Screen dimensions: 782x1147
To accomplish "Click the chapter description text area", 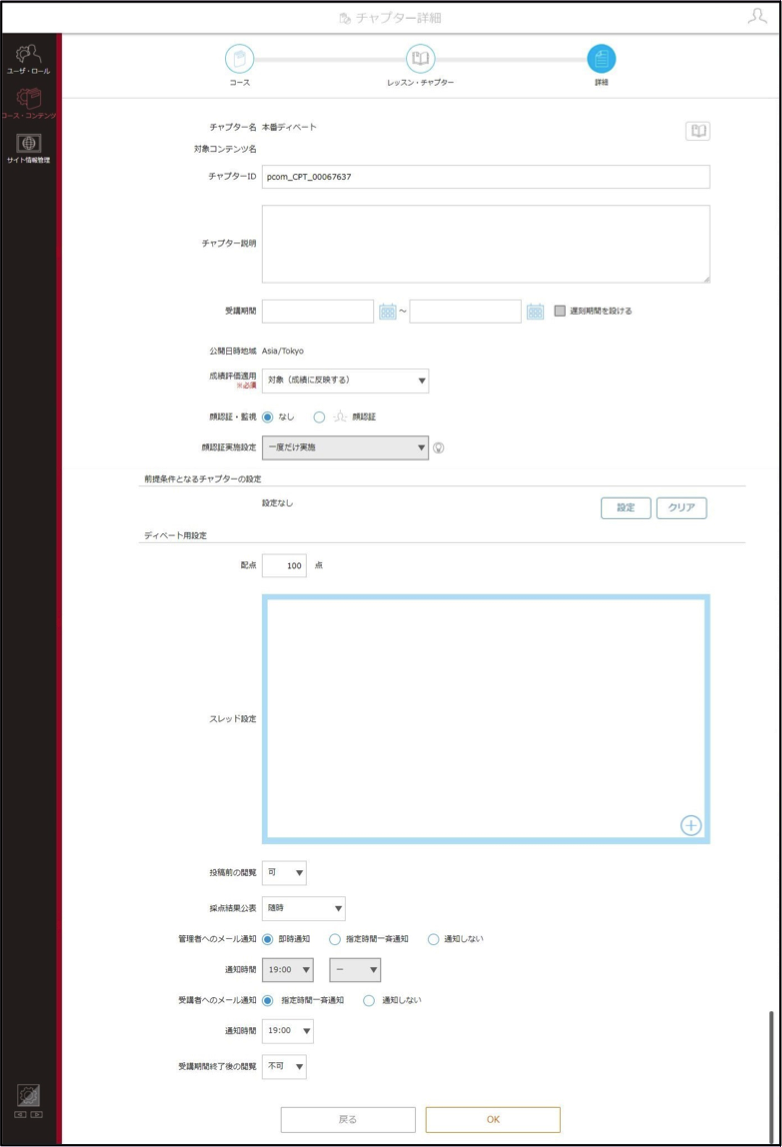I will pyautogui.click(x=486, y=244).
